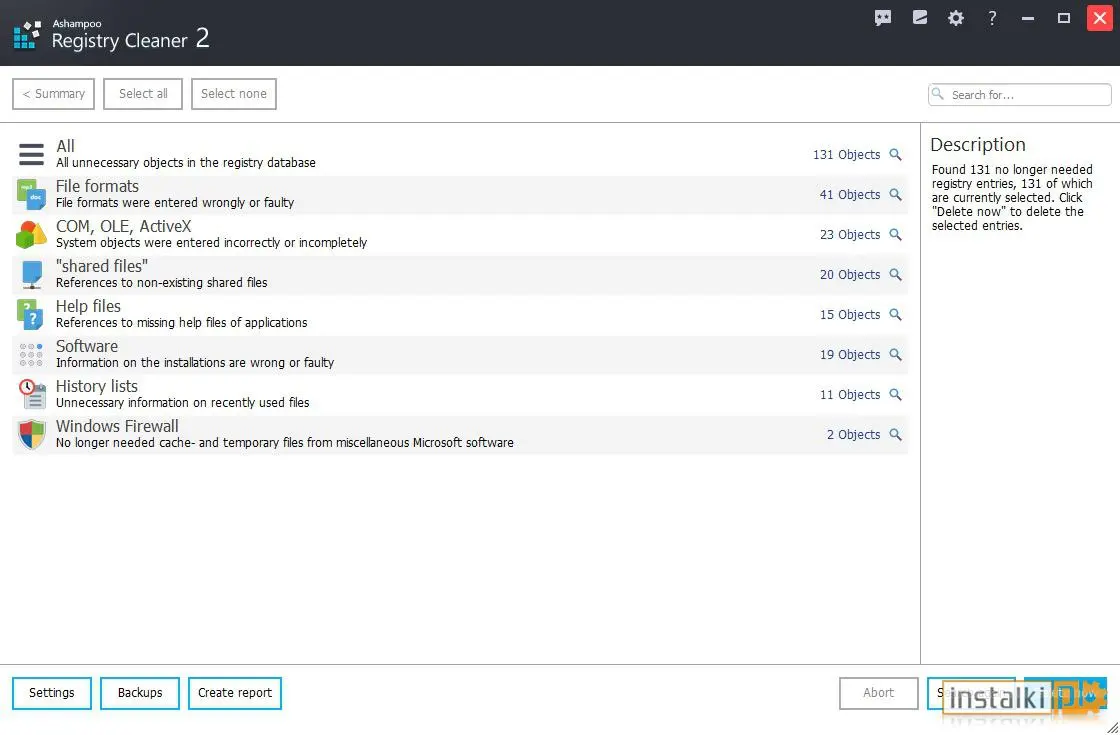
Task: Click the "shared files" category icon
Action: pos(31,274)
